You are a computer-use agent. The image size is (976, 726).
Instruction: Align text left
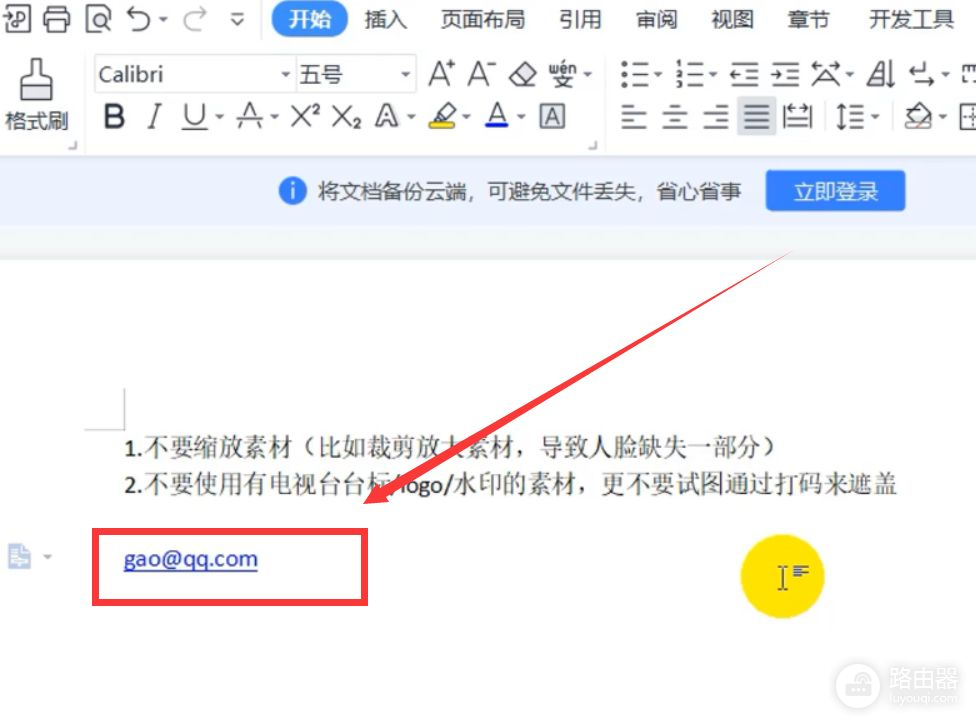[x=634, y=116]
